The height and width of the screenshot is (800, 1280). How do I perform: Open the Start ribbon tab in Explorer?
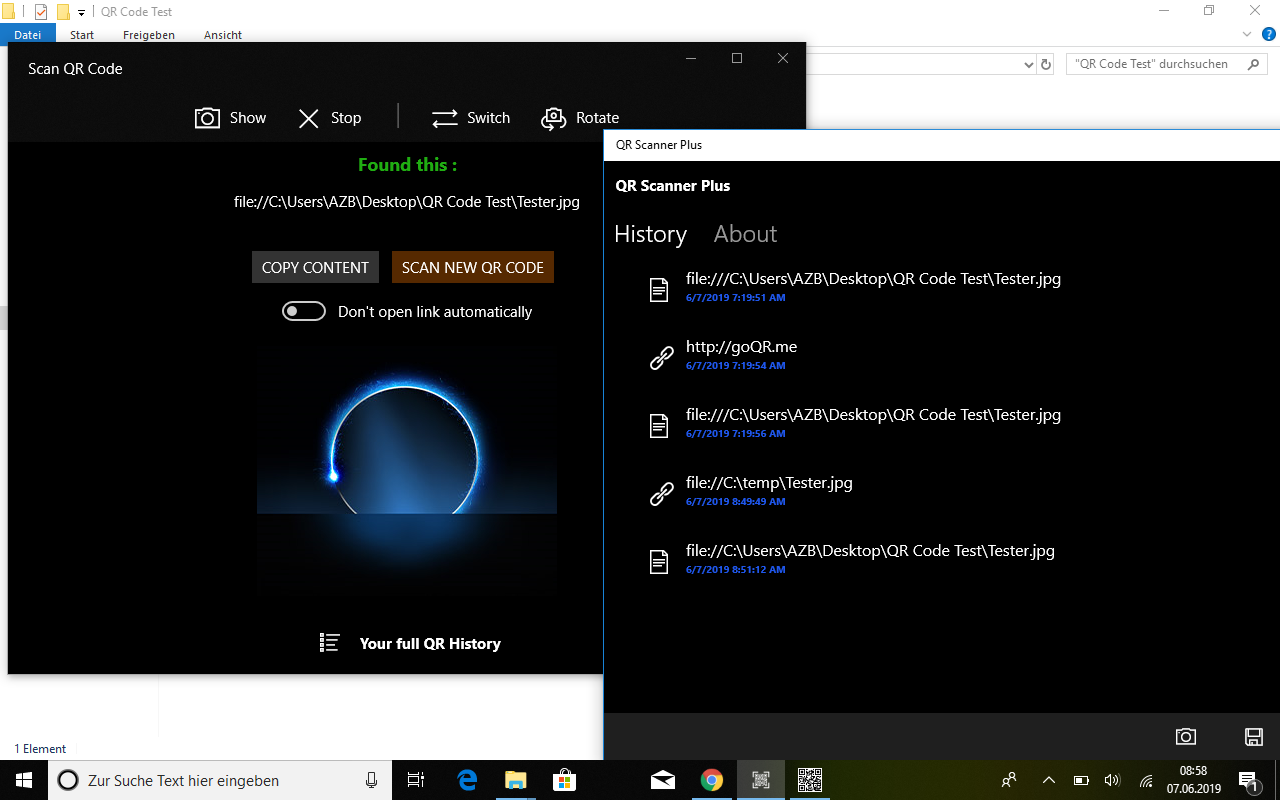pyautogui.click(x=82, y=35)
